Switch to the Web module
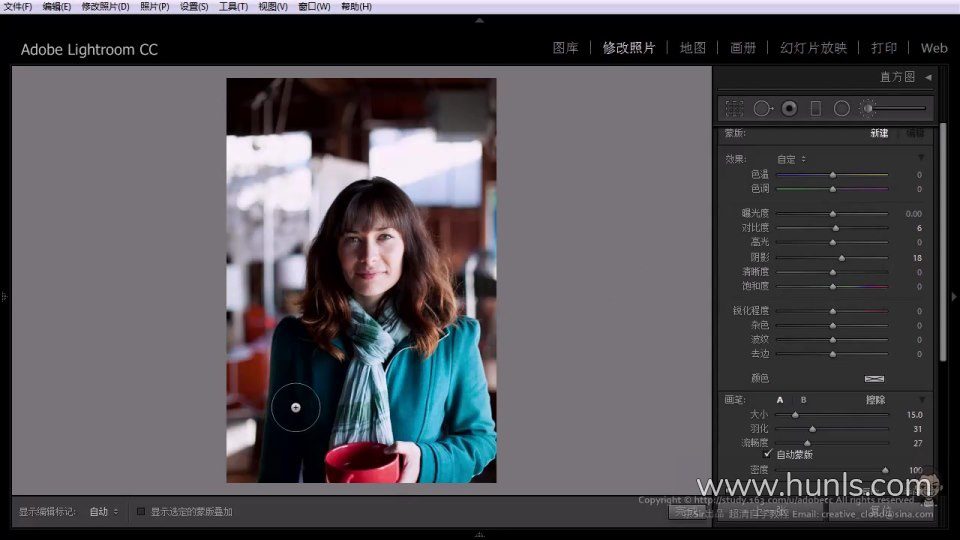960x540 pixels. tap(934, 48)
